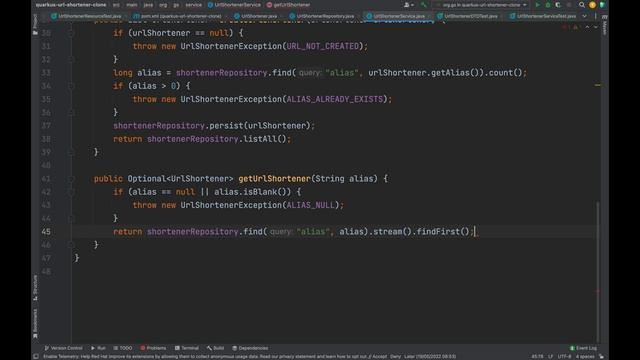Go to next highlighted error arrow
Screen dimensions: 640x360
click(x=596, y=27)
